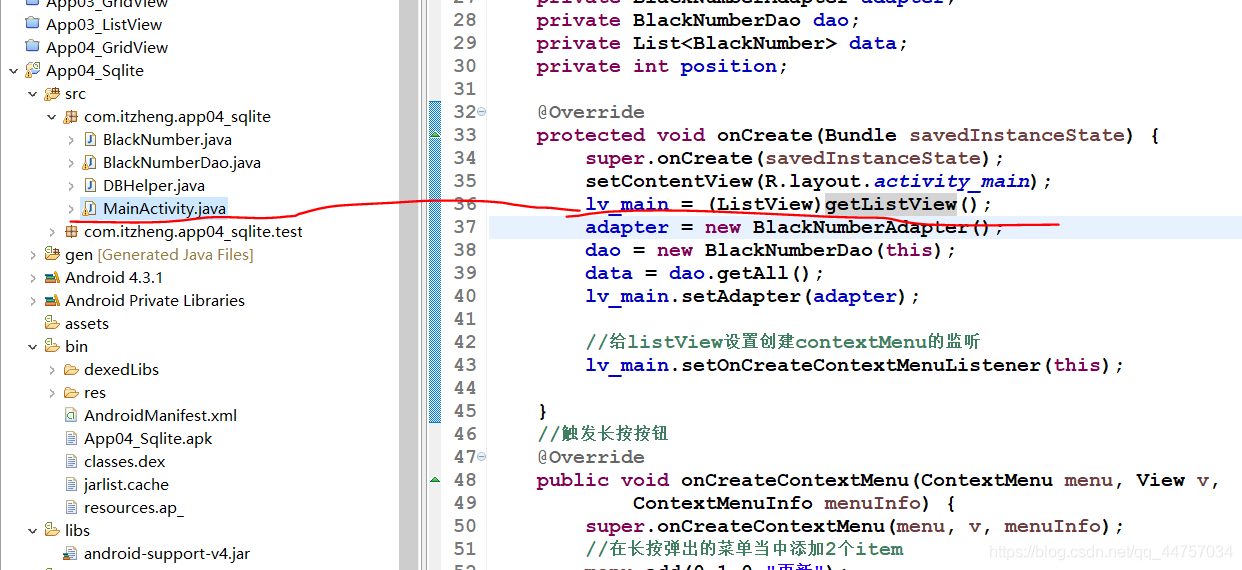The image size is (1242, 570).
Task: Click the App04_Sqlite project icon
Action: 33,70
